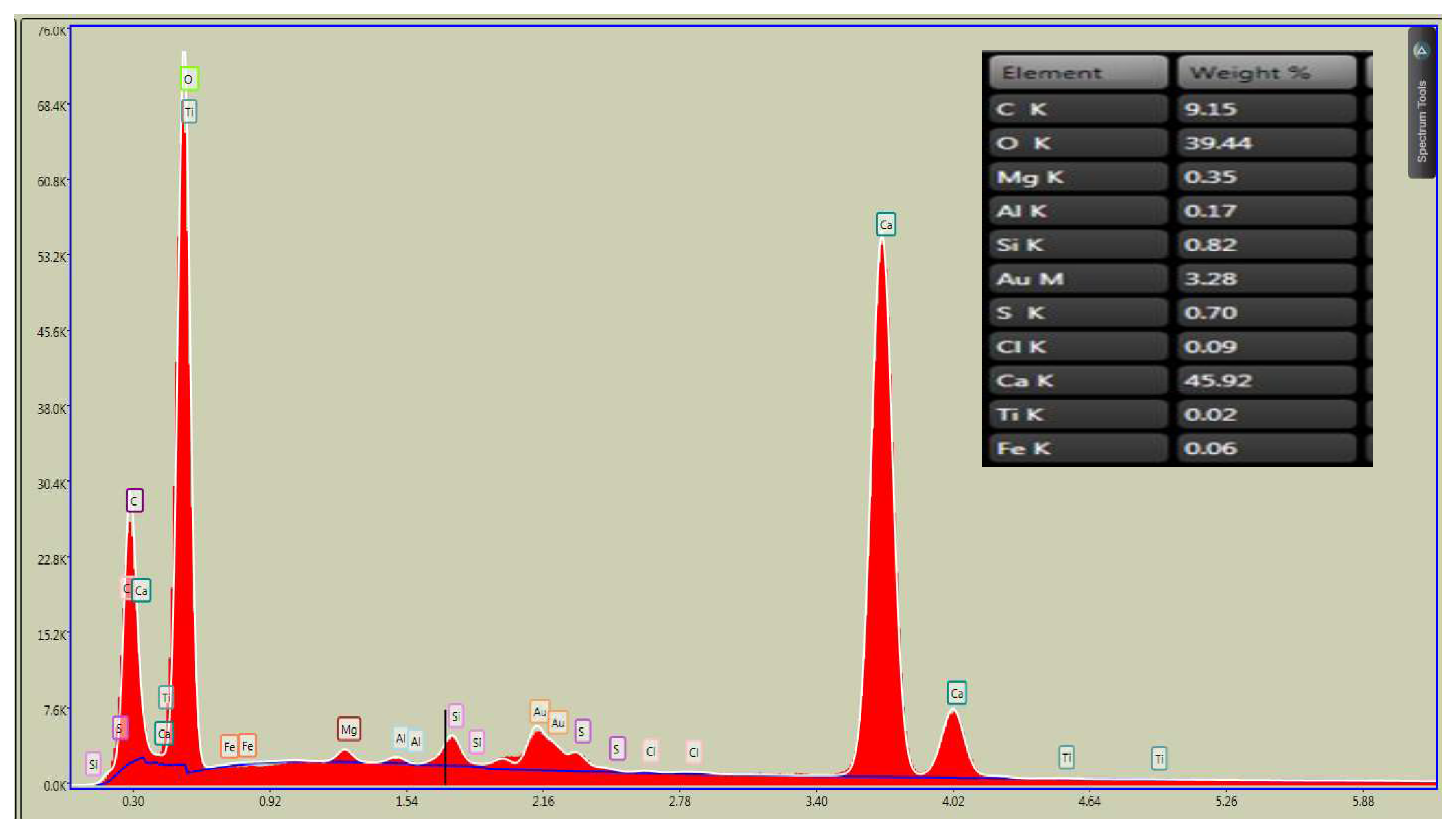This screenshot has width=1456, height=834.
Task: Click the Element column header
Action: [x=1078, y=73]
